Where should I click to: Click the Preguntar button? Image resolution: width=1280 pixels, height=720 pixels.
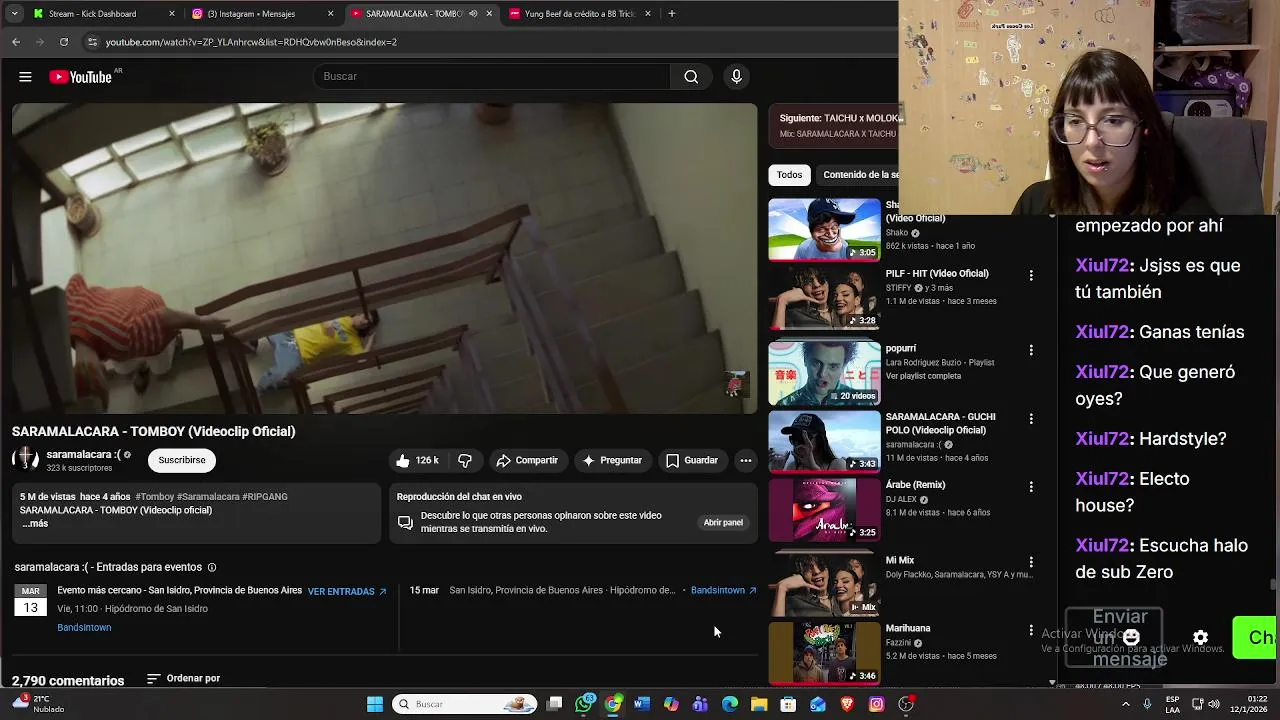[611, 460]
